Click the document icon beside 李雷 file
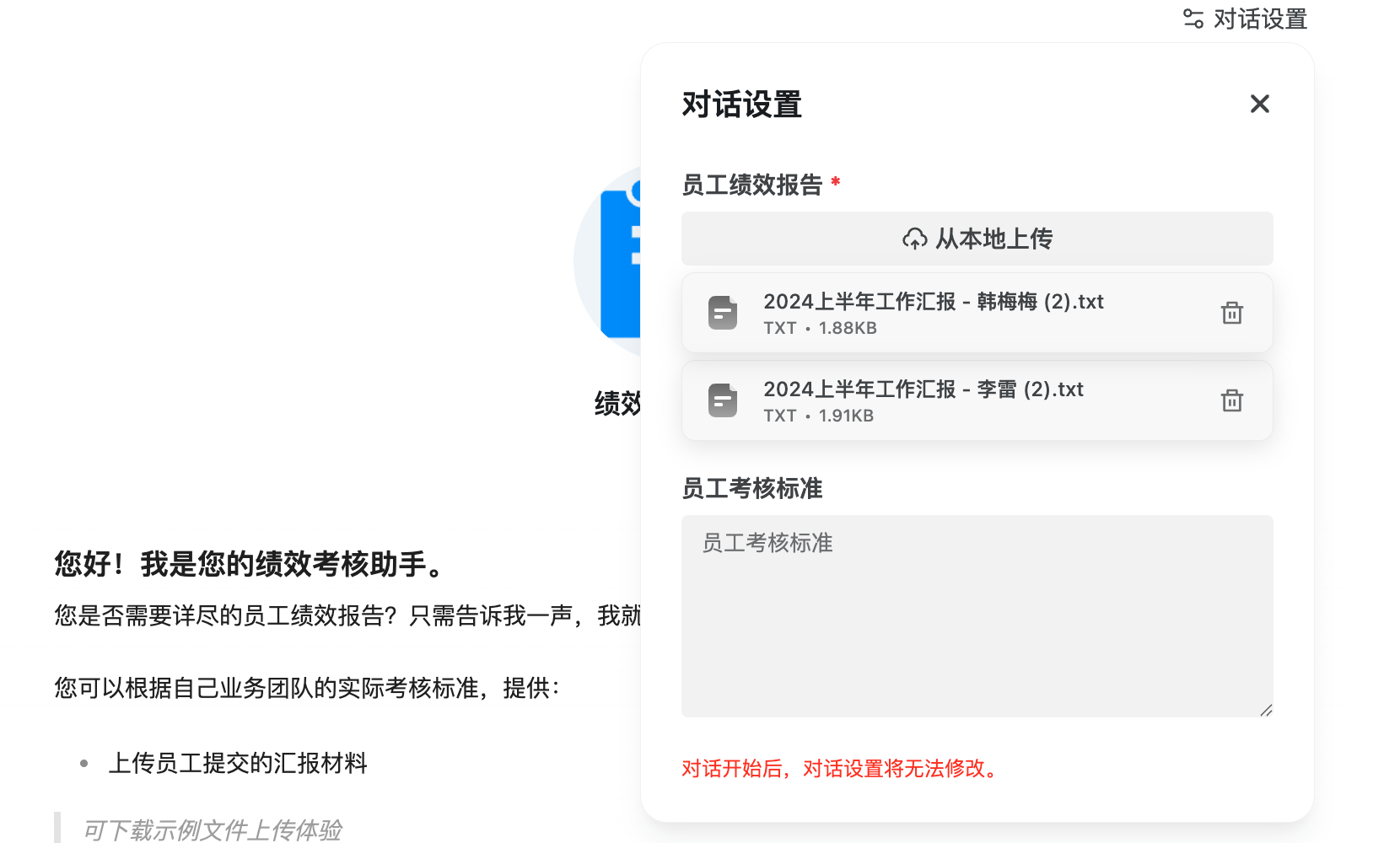The height and width of the screenshot is (843, 1400). tap(723, 400)
